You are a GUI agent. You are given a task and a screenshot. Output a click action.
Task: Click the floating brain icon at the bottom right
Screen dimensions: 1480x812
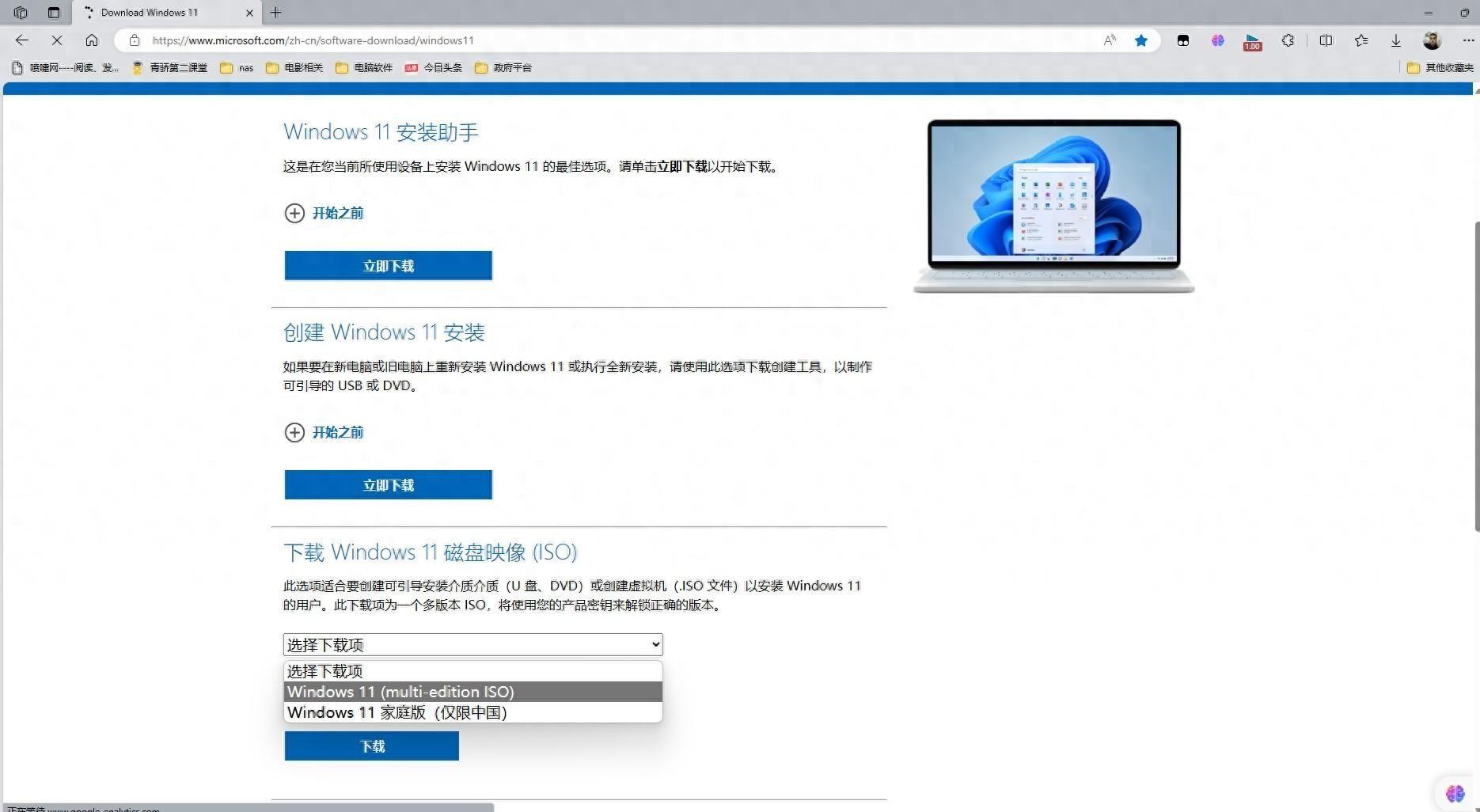click(x=1455, y=793)
